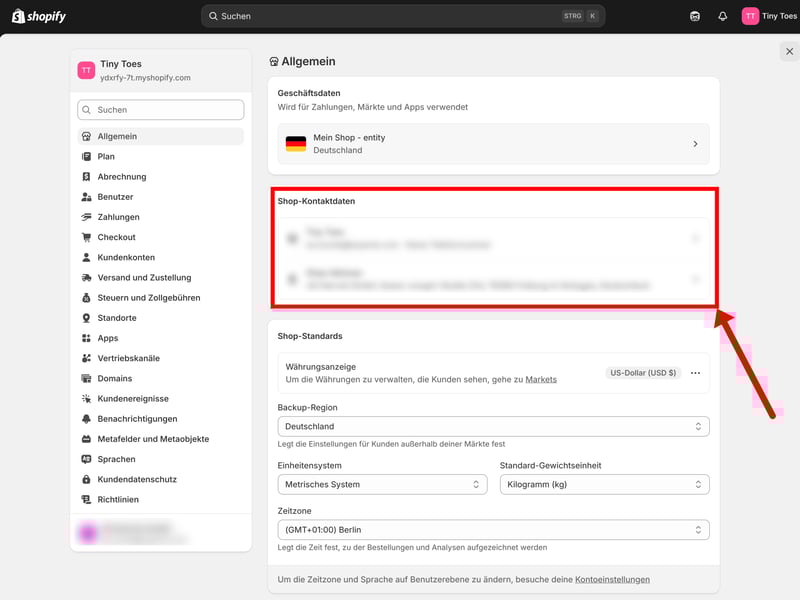Go to Versand und Zustellung settings
The width and height of the screenshot is (800, 600).
[144, 278]
